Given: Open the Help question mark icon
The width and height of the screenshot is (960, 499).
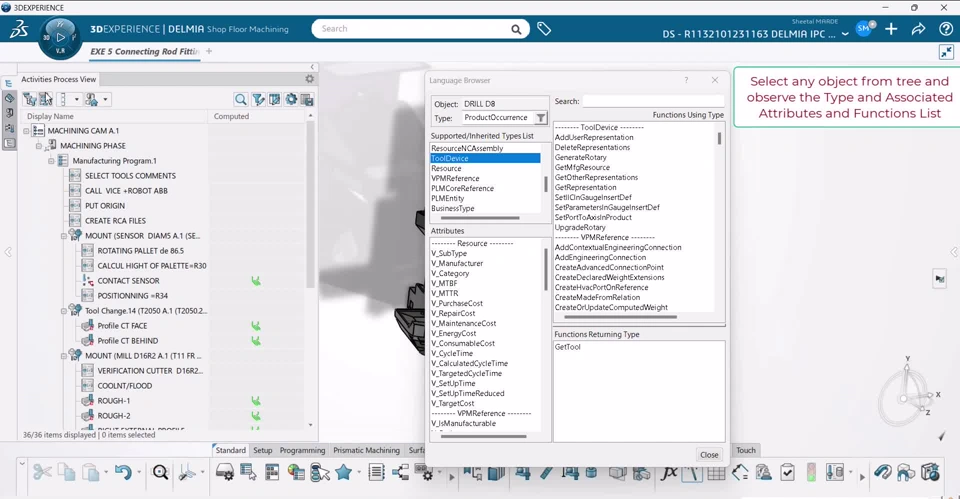Looking at the screenshot, I should pyautogui.click(x=945, y=29).
